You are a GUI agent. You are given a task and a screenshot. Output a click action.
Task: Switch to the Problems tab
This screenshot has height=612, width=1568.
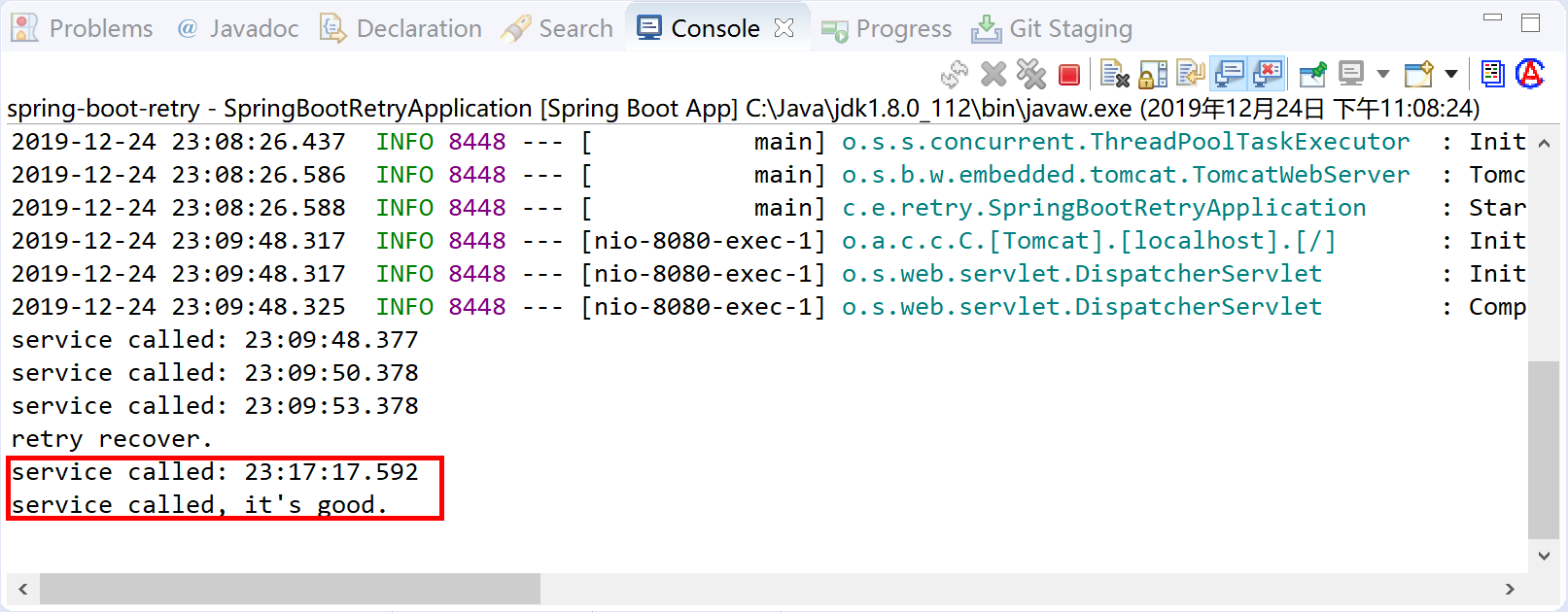(84, 28)
